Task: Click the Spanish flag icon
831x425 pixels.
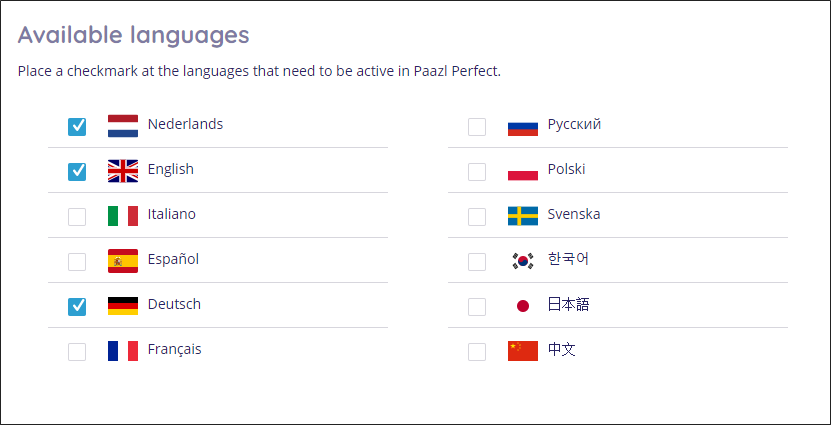Action: click(123, 261)
